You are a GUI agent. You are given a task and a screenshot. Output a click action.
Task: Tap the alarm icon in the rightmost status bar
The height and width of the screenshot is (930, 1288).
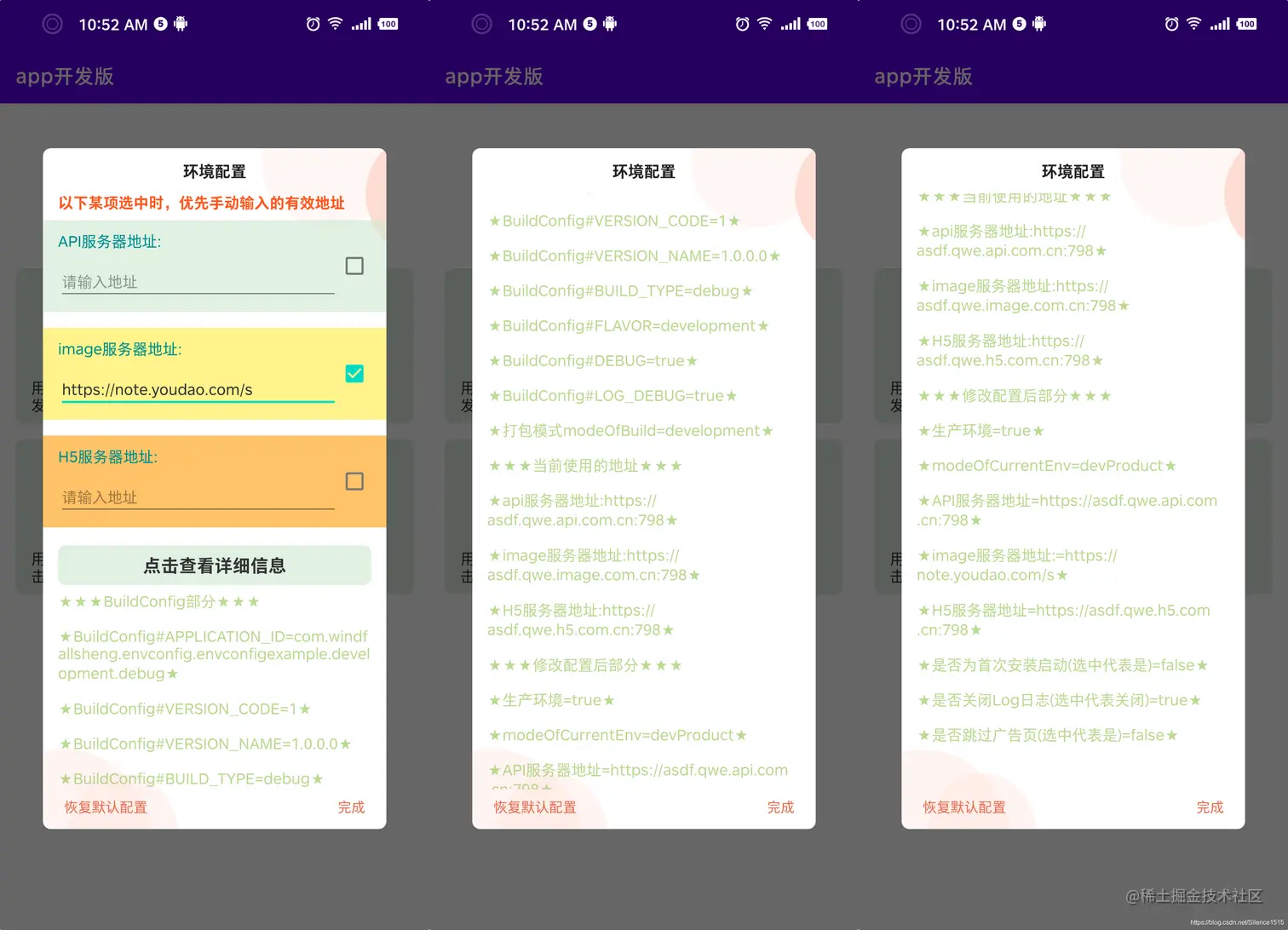coord(1171,24)
